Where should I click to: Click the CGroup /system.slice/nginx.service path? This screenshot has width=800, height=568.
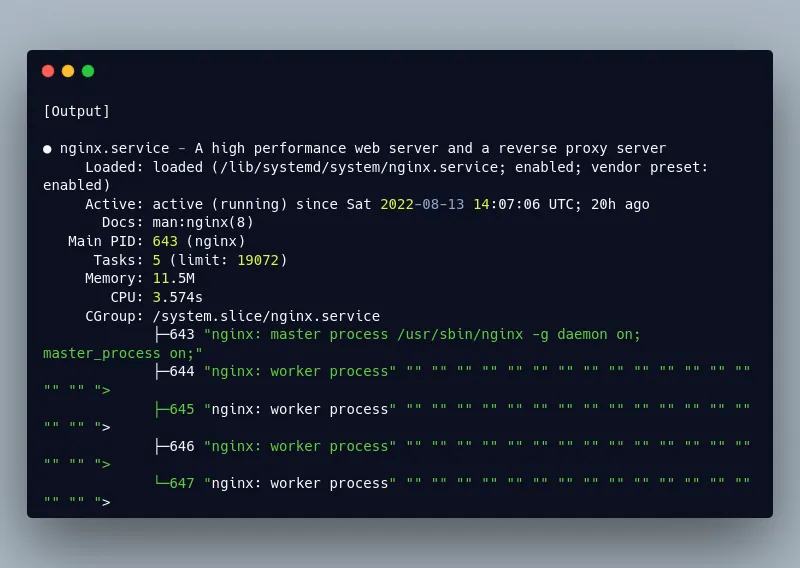(x=266, y=316)
